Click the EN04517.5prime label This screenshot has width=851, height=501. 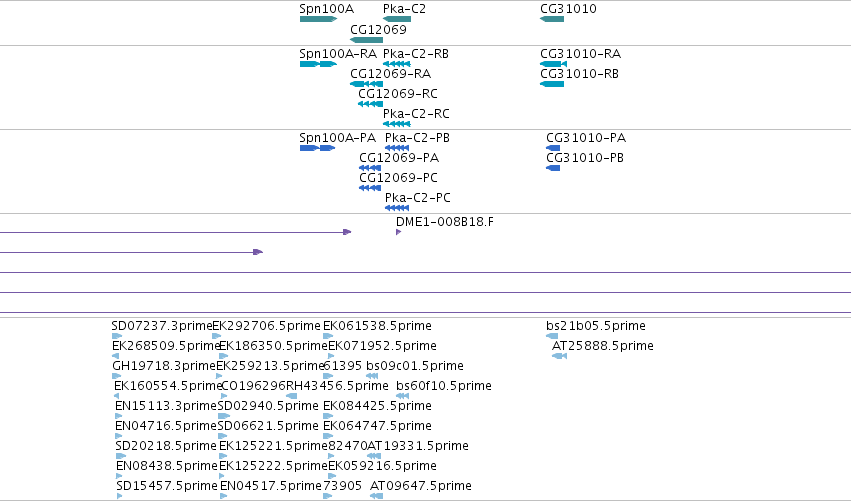coord(271,487)
